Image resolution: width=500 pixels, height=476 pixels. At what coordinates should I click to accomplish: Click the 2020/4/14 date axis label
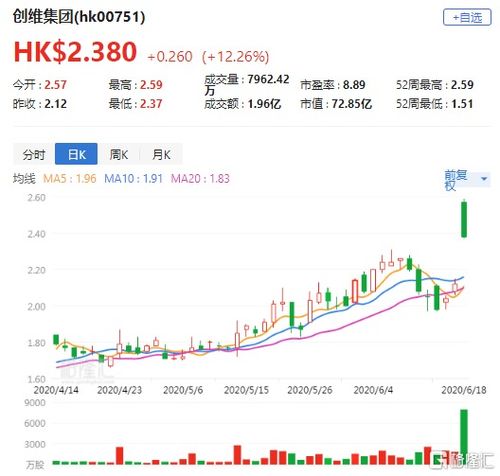(x=56, y=390)
